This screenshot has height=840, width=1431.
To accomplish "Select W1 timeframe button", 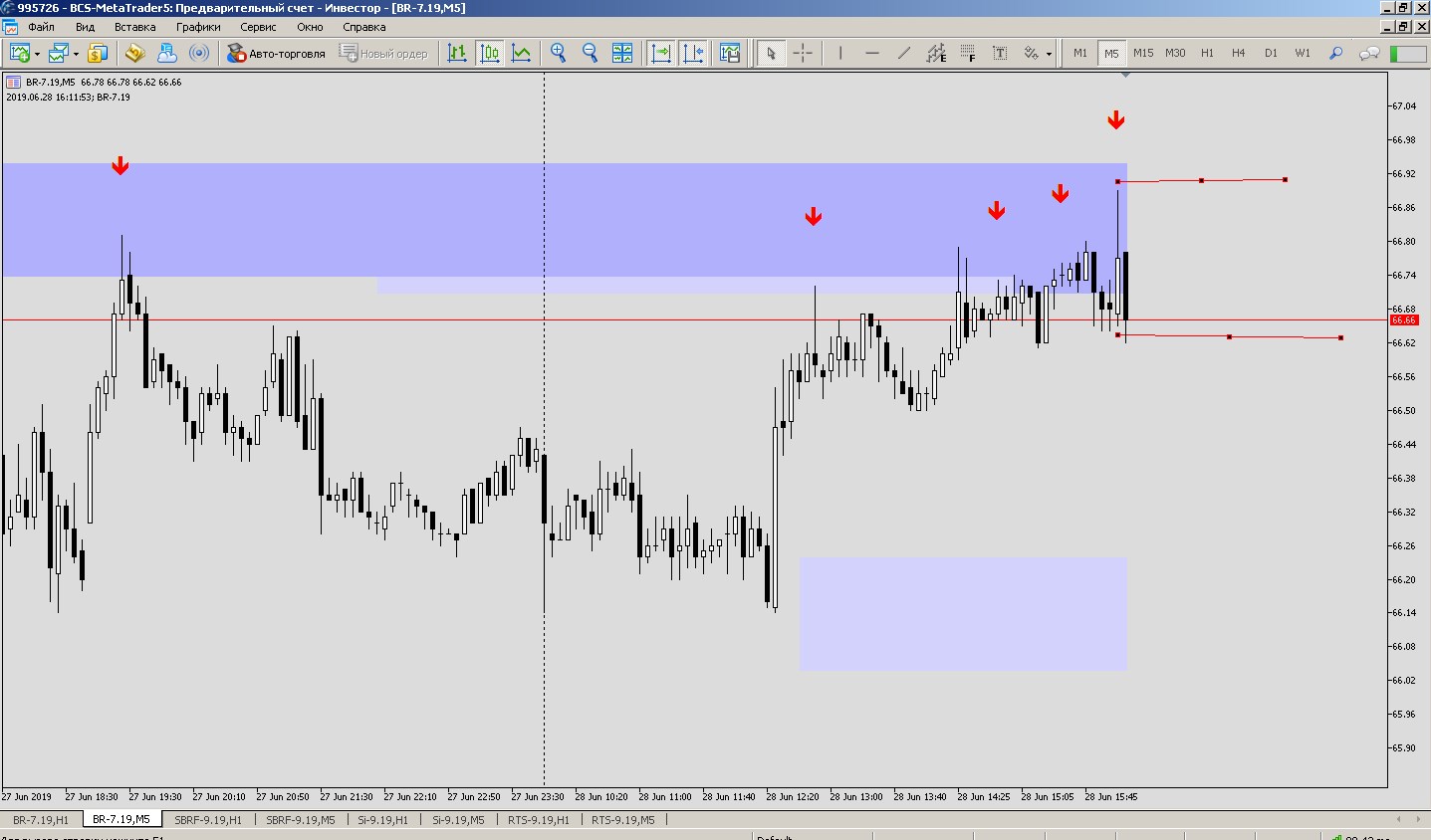I will pyautogui.click(x=1303, y=53).
